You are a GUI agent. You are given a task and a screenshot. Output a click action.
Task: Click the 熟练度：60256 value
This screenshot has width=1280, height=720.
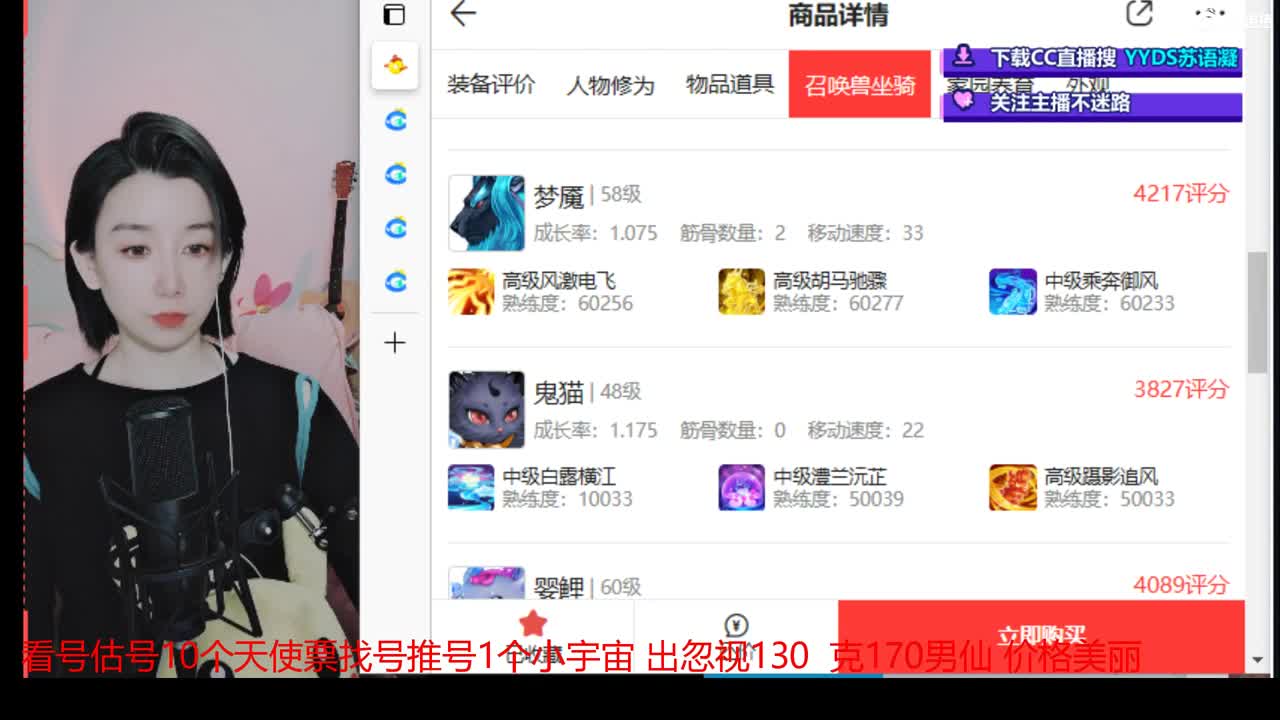pyautogui.click(x=568, y=303)
